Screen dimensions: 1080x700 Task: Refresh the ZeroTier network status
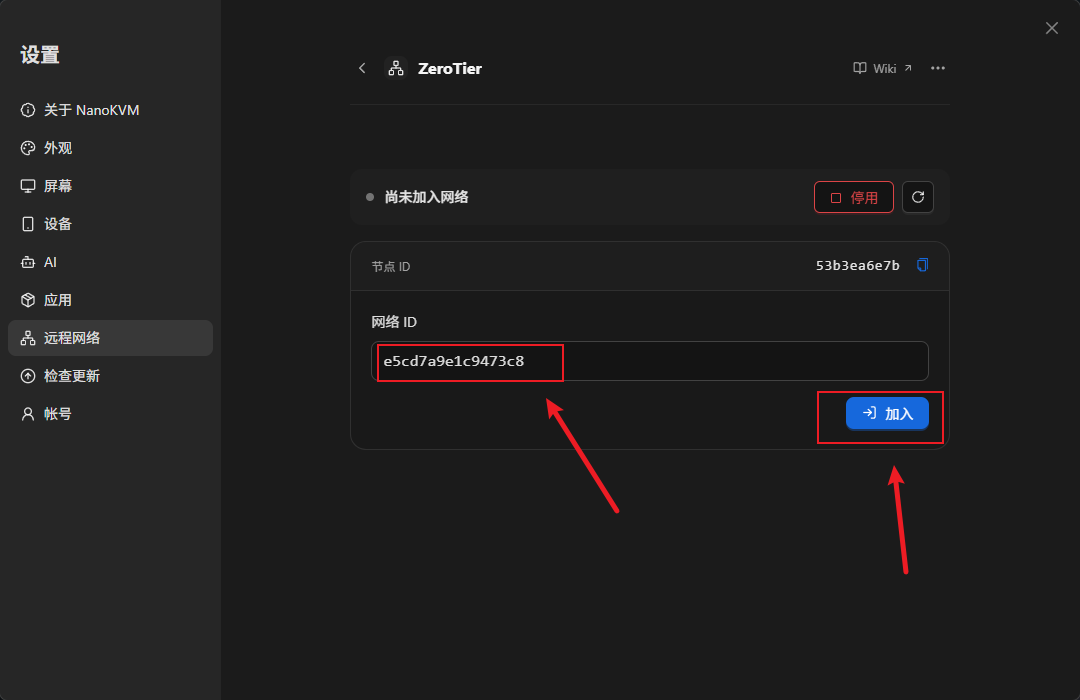pos(917,197)
